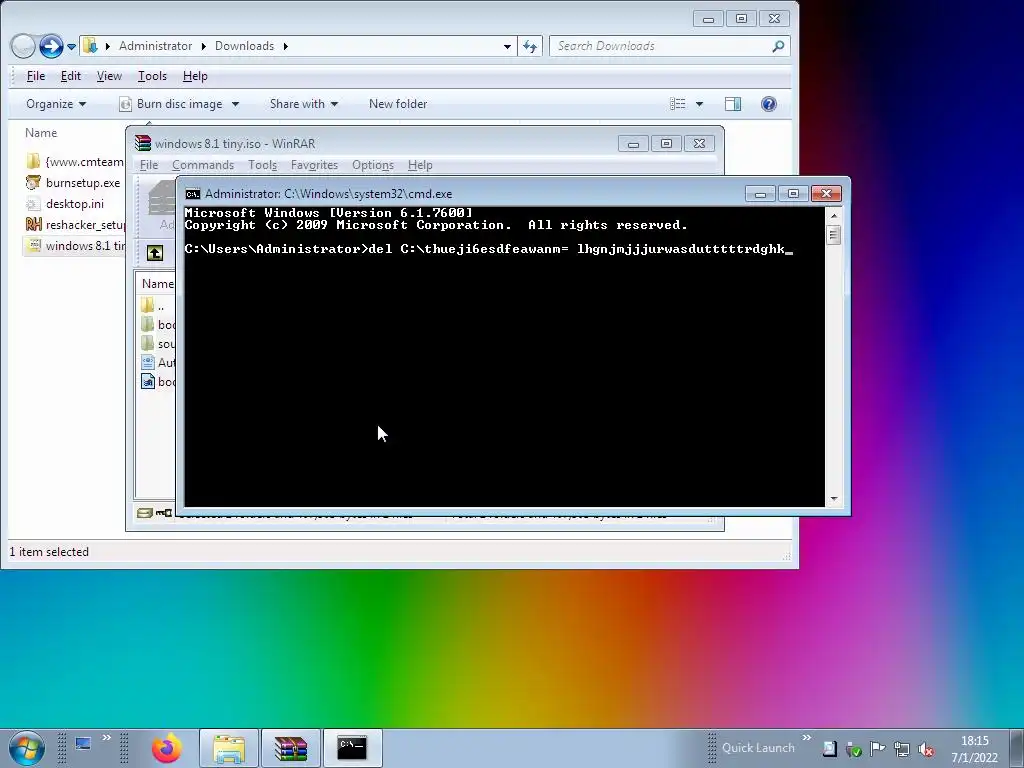This screenshot has height=768, width=1024.
Task: Click the cmd scrollbar thumb
Action: tap(834, 234)
